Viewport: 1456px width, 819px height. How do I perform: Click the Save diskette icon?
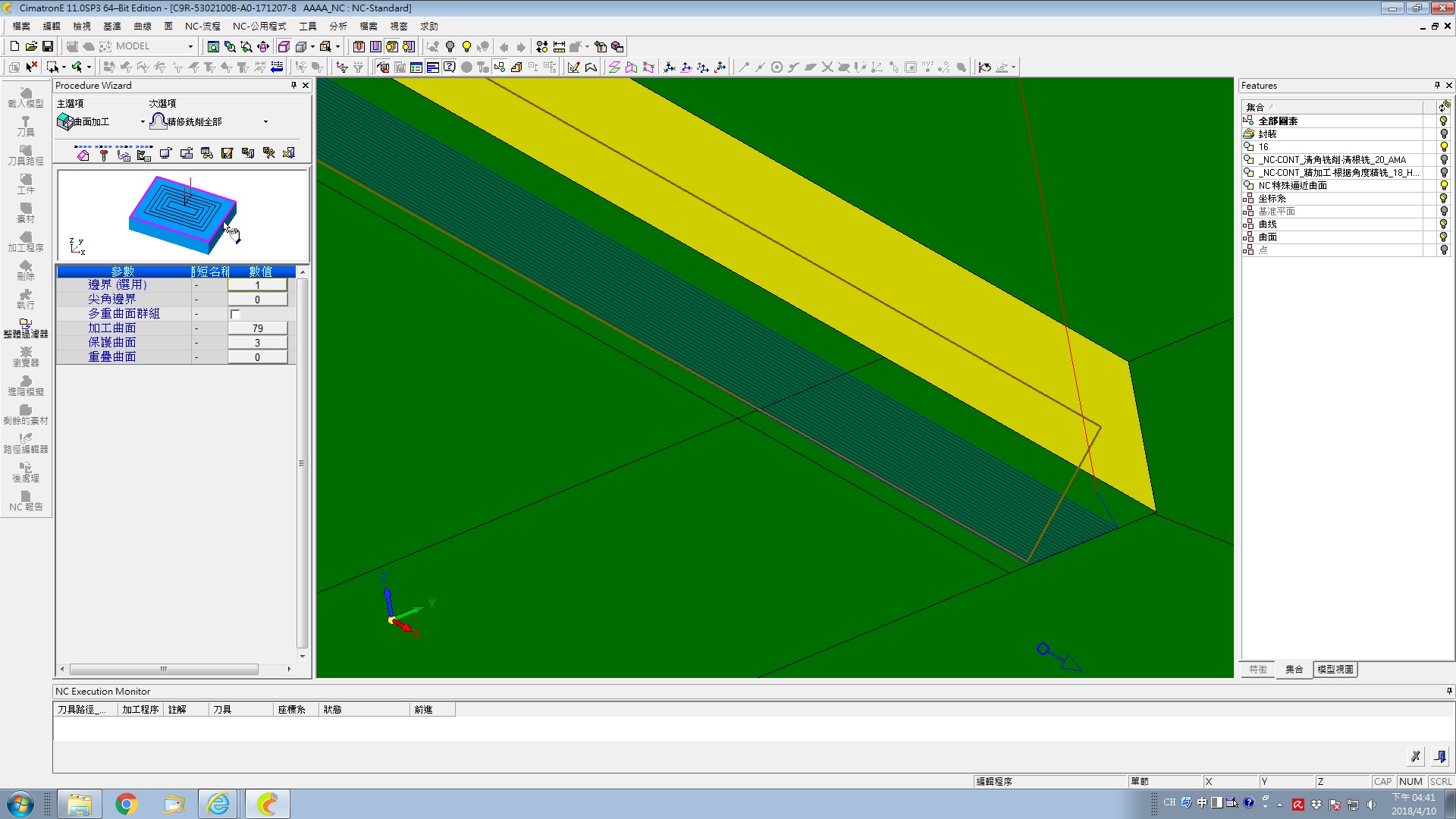[x=48, y=46]
